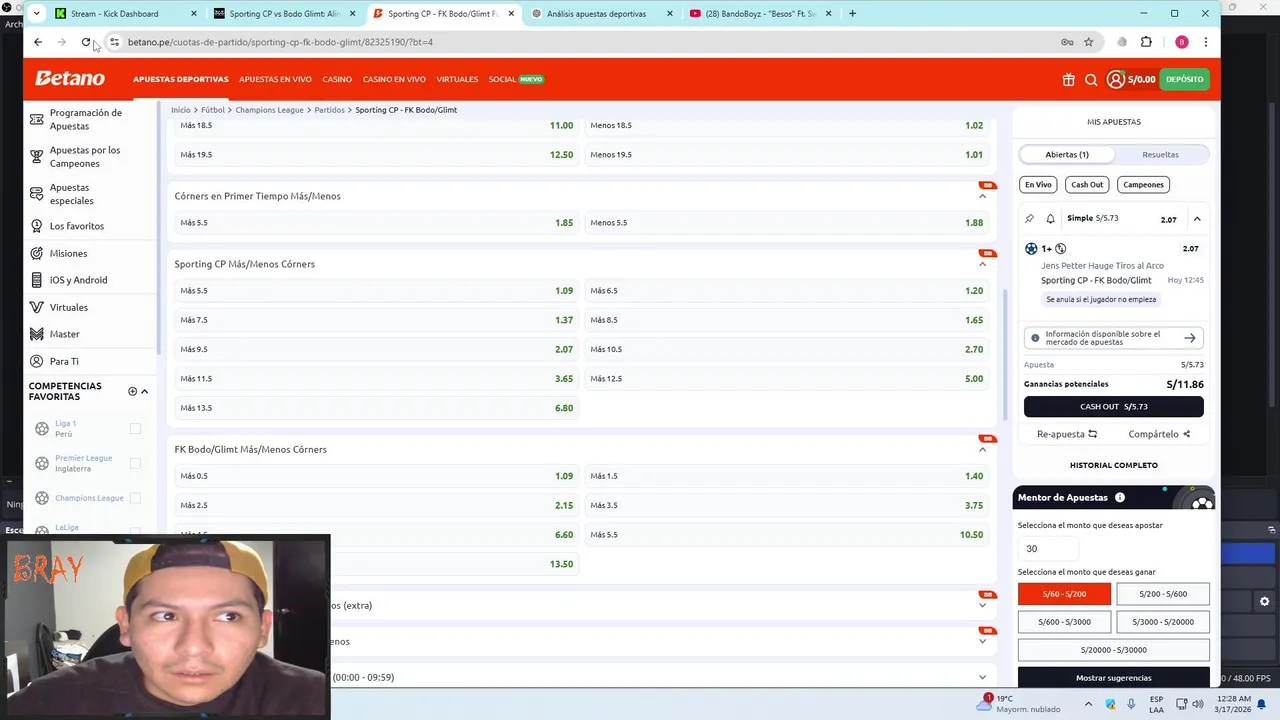Click the Re-apuesta link
This screenshot has height=720, width=1280.
tap(1066, 434)
